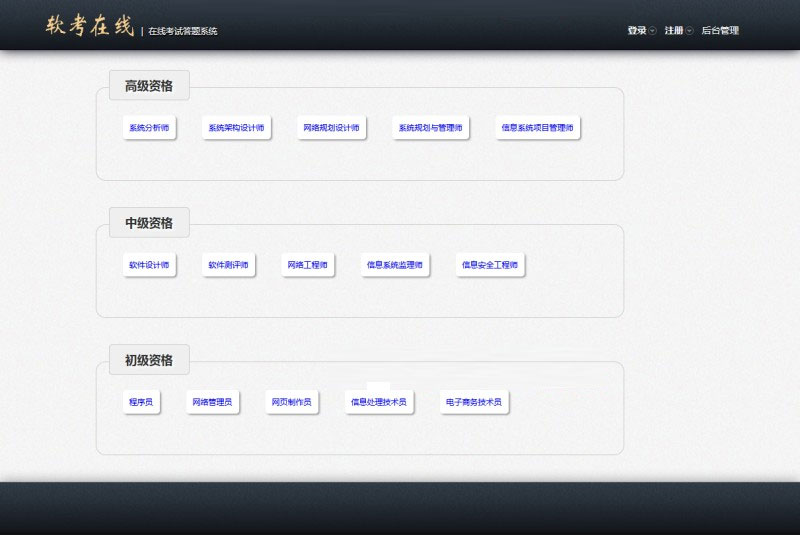
Task: Go to 后台管理 admin page
Action: [720, 31]
